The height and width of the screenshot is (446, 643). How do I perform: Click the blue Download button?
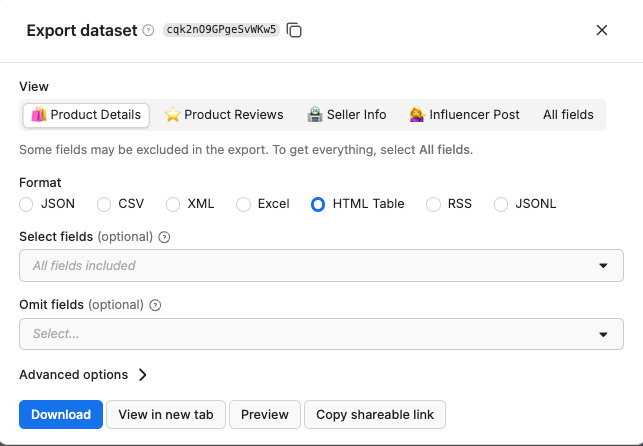pos(61,414)
